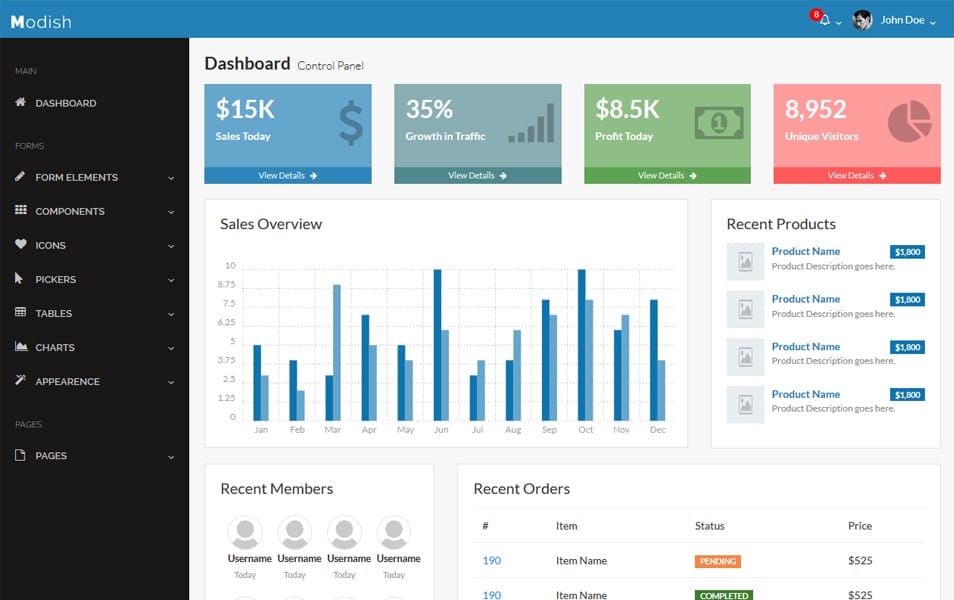
Task: Open the John Doe user dropdown
Action: point(895,20)
